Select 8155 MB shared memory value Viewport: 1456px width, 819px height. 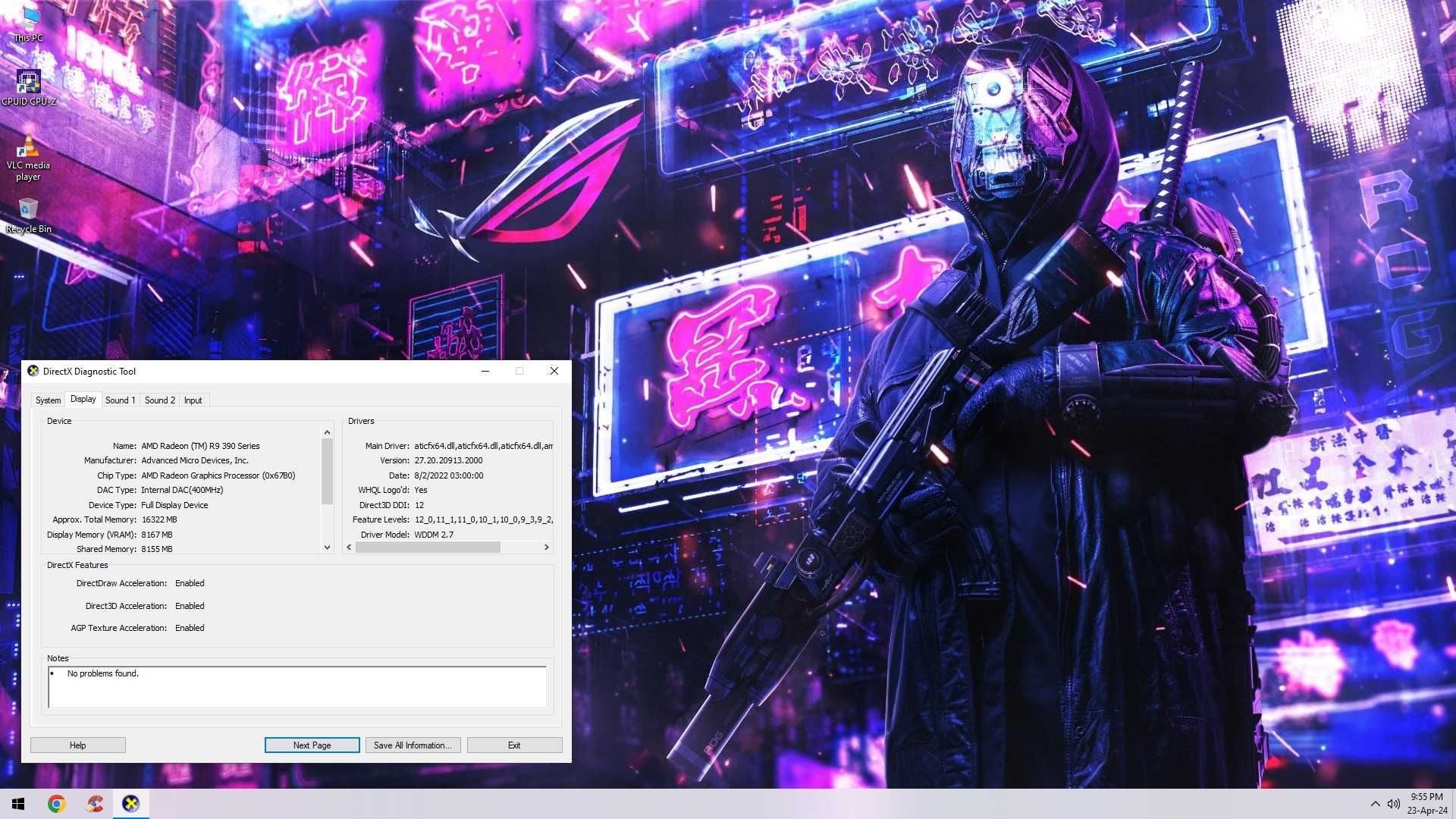pos(157,549)
